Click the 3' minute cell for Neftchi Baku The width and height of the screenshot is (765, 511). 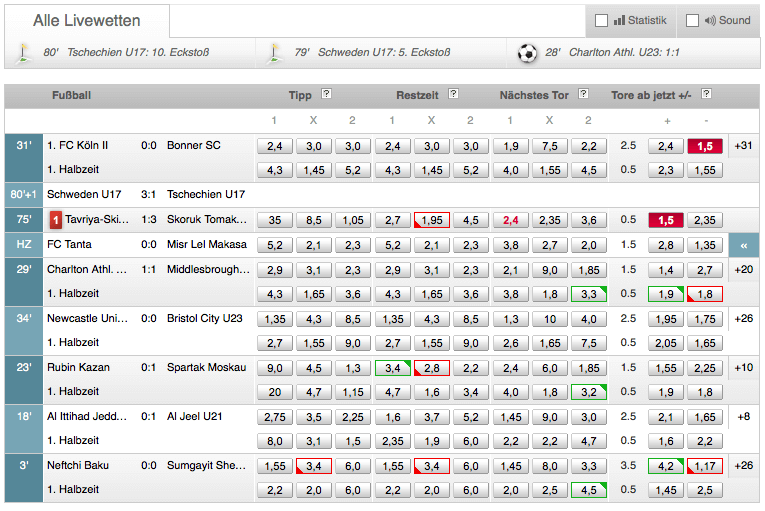23,478
